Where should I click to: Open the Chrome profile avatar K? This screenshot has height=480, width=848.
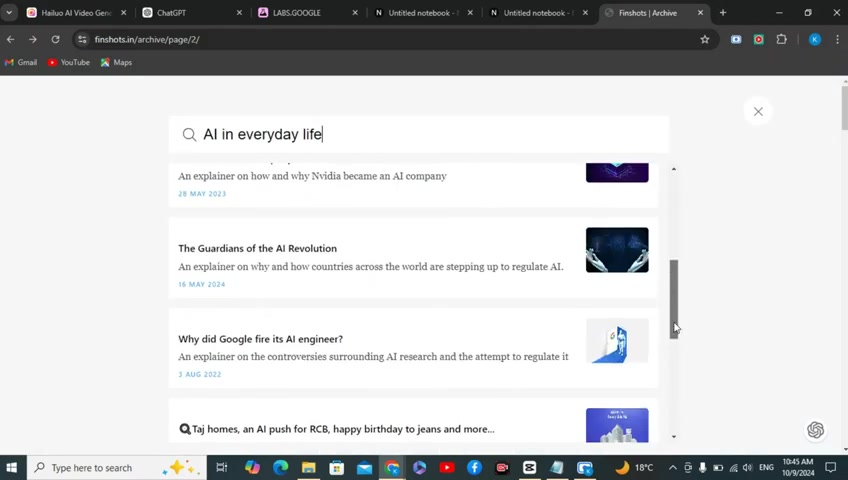coord(814,39)
